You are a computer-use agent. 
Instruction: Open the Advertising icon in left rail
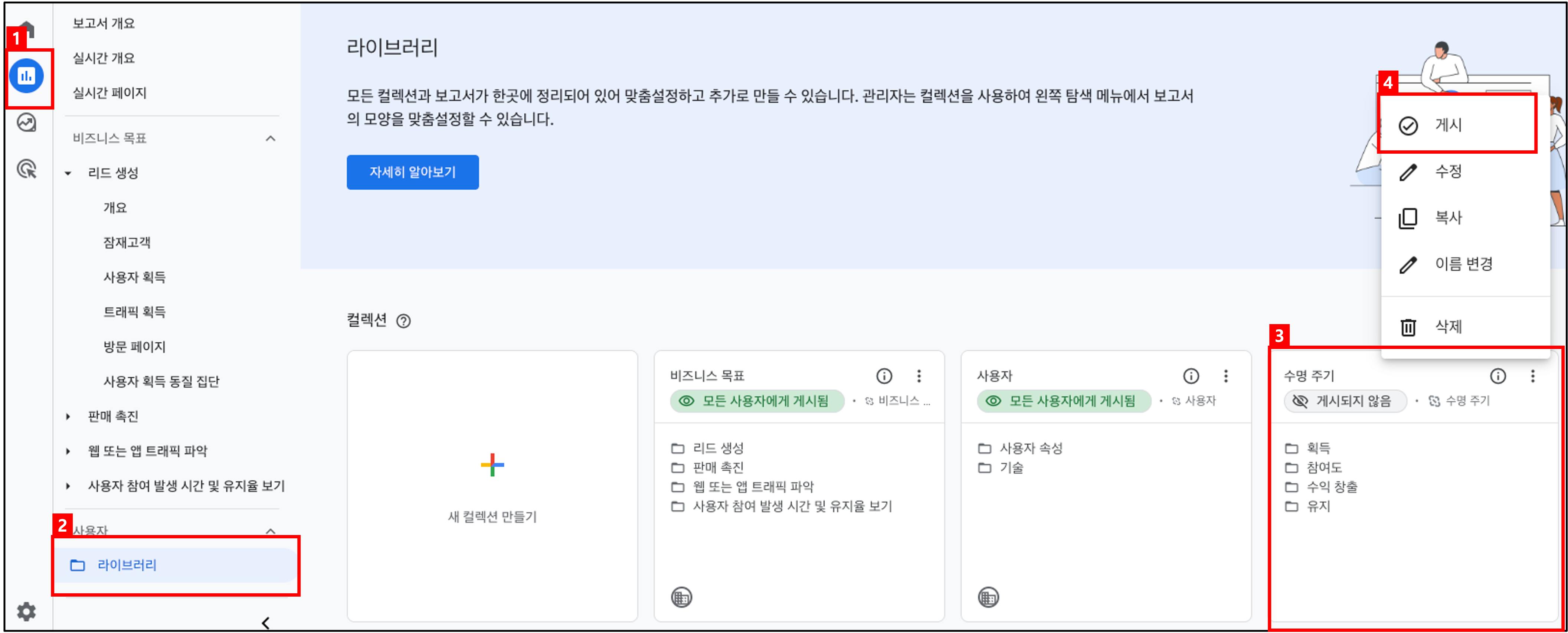[26, 169]
